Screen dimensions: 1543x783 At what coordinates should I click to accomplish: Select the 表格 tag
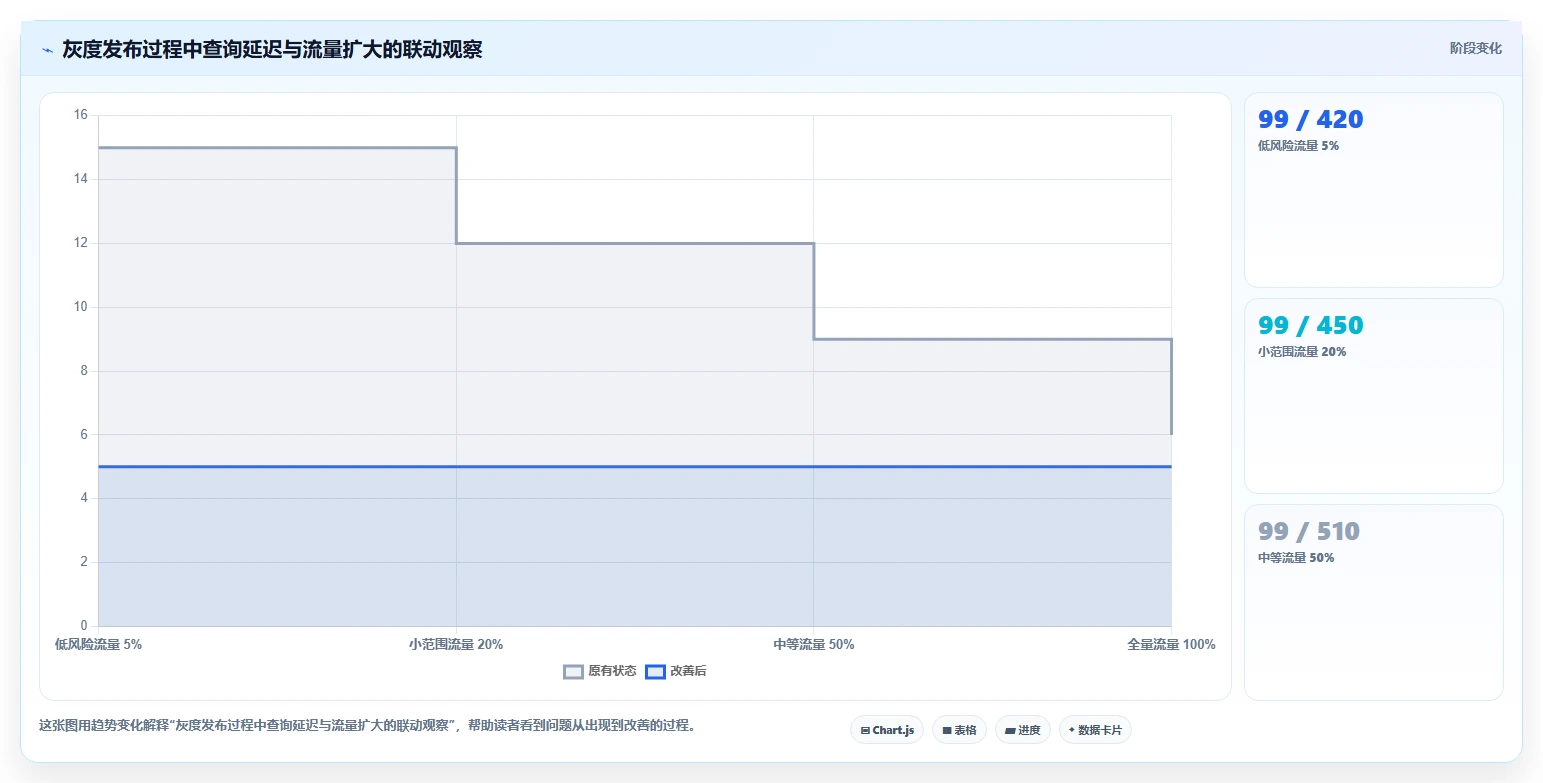point(959,730)
